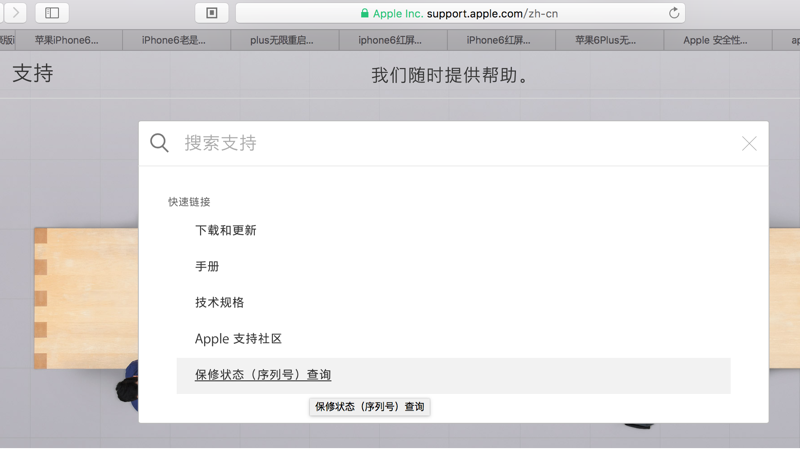Click the green secure lock icon
This screenshot has width=800, height=452.
[x=364, y=13]
